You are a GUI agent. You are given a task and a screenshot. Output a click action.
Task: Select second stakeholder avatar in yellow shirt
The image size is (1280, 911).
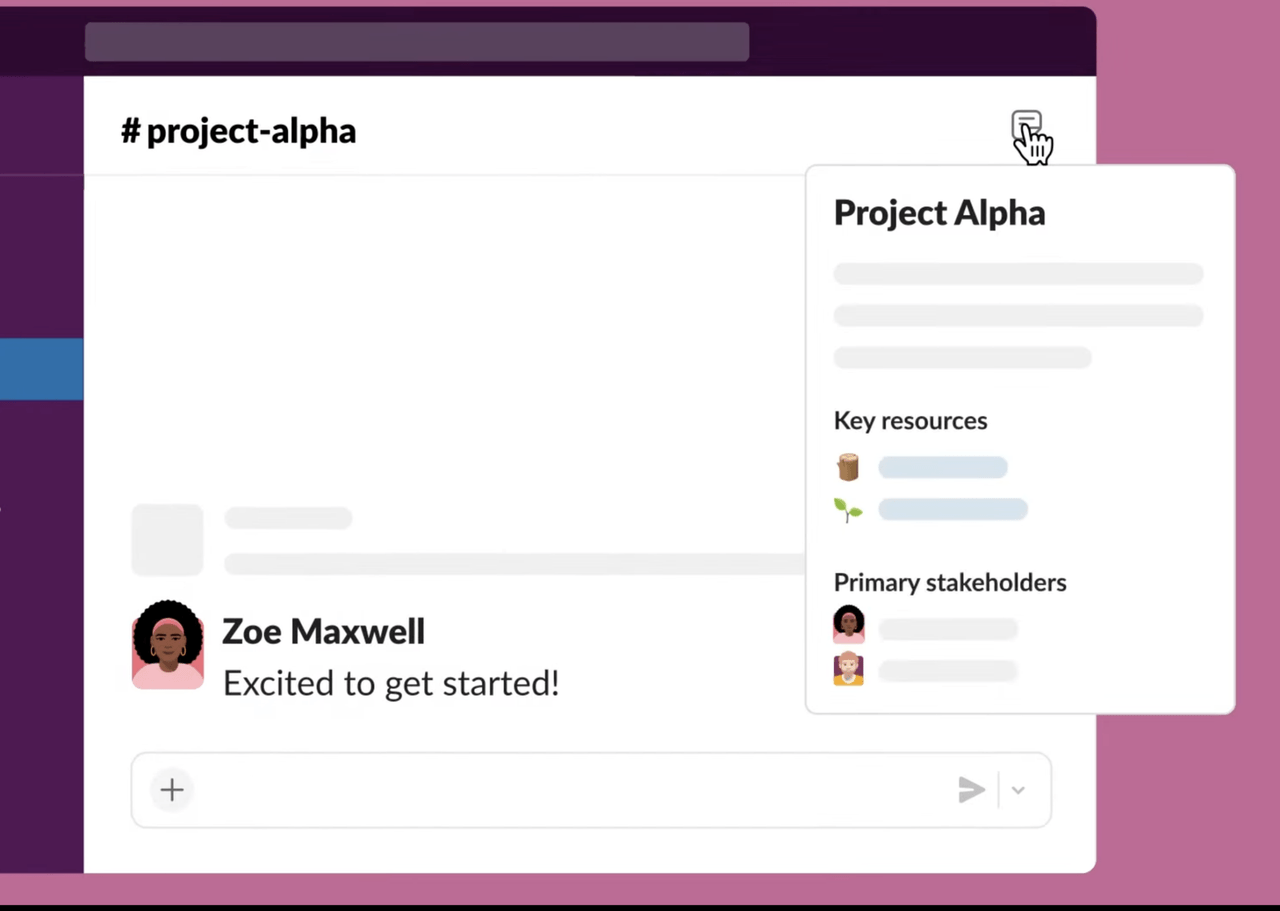pos(849,668)
